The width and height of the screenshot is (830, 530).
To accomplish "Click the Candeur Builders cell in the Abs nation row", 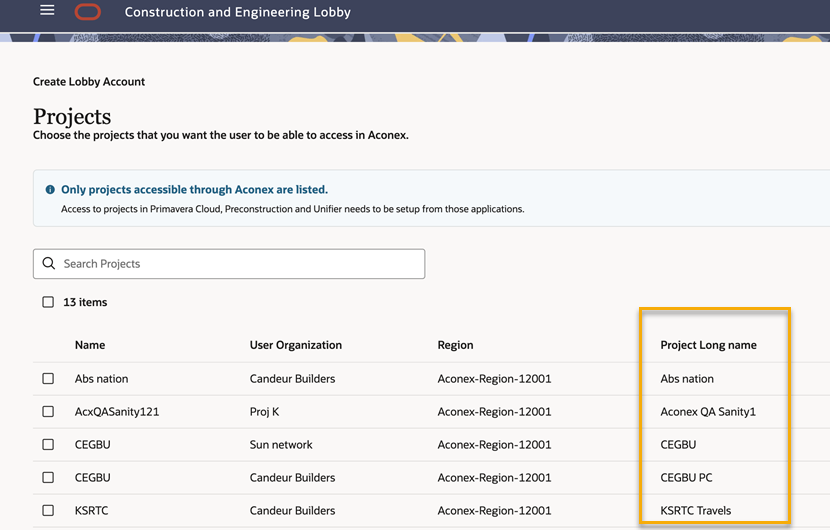I will coord(293,379).
